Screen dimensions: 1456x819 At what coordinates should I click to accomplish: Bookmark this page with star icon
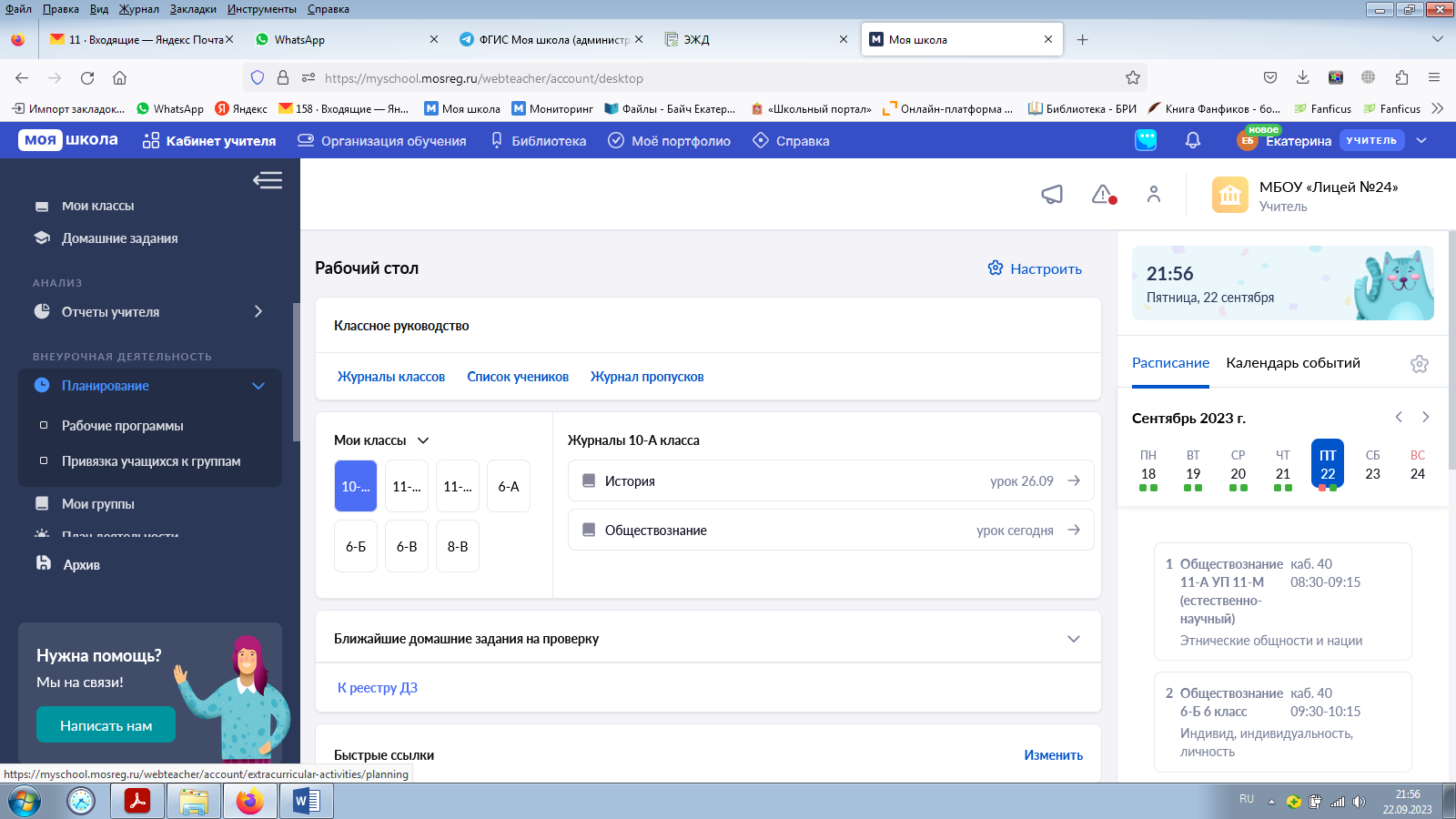click(1133, 78)
